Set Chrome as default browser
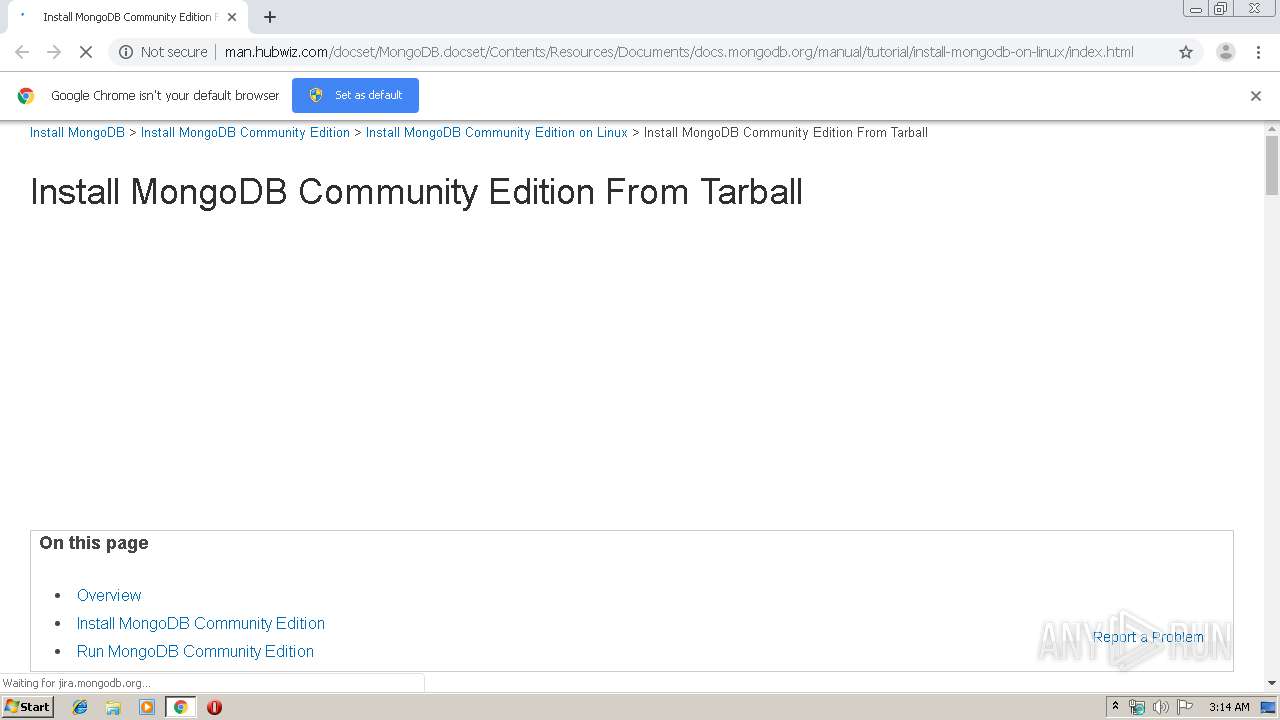 [355, 95]
